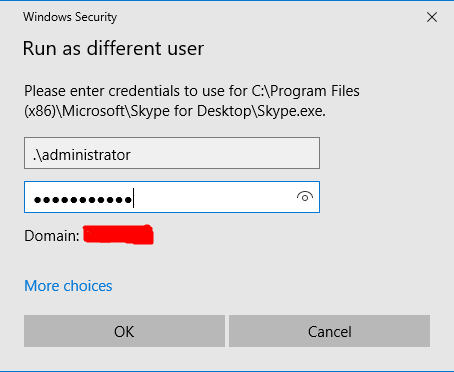Dismiss the prompt with Cancel button
The height and width of the screenshot is (372, 454).
tap(329, 331)
